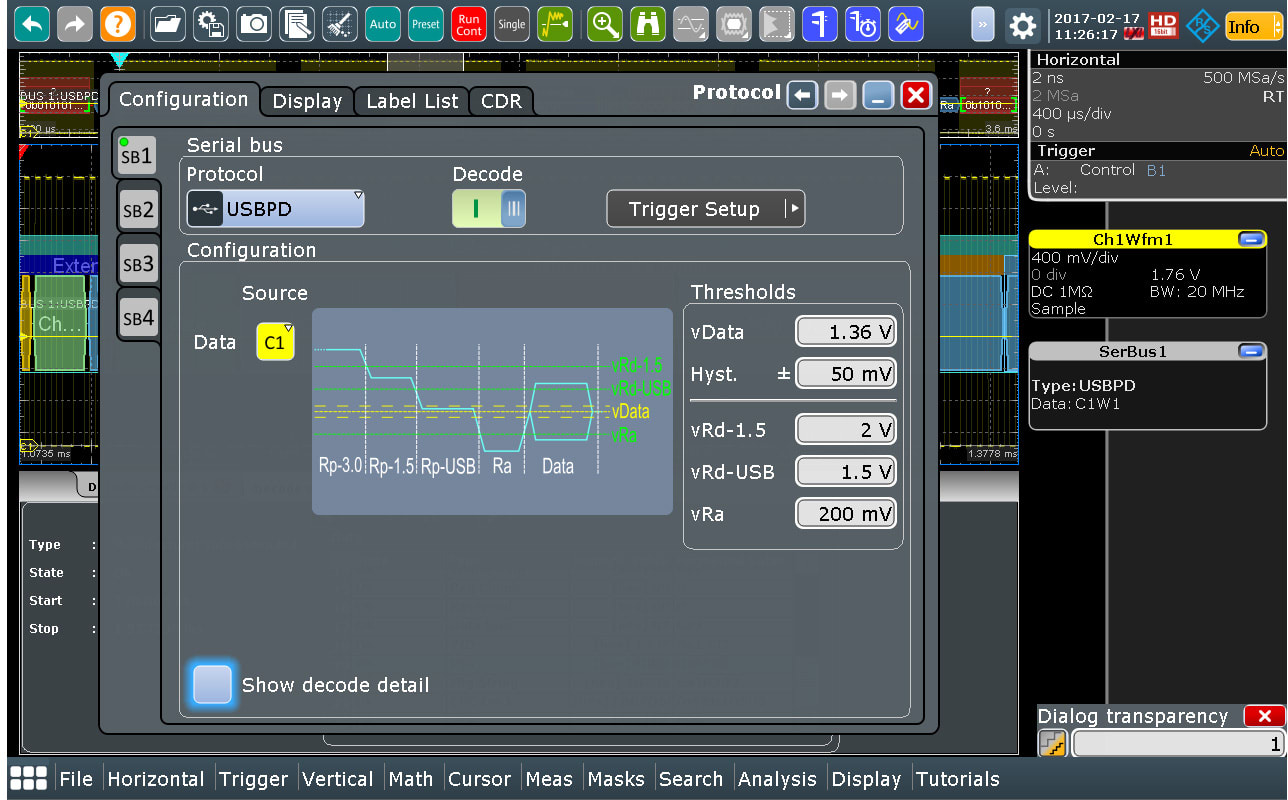
Task: Click the greyed waveform cursor icon
Action: coord(691,24)
